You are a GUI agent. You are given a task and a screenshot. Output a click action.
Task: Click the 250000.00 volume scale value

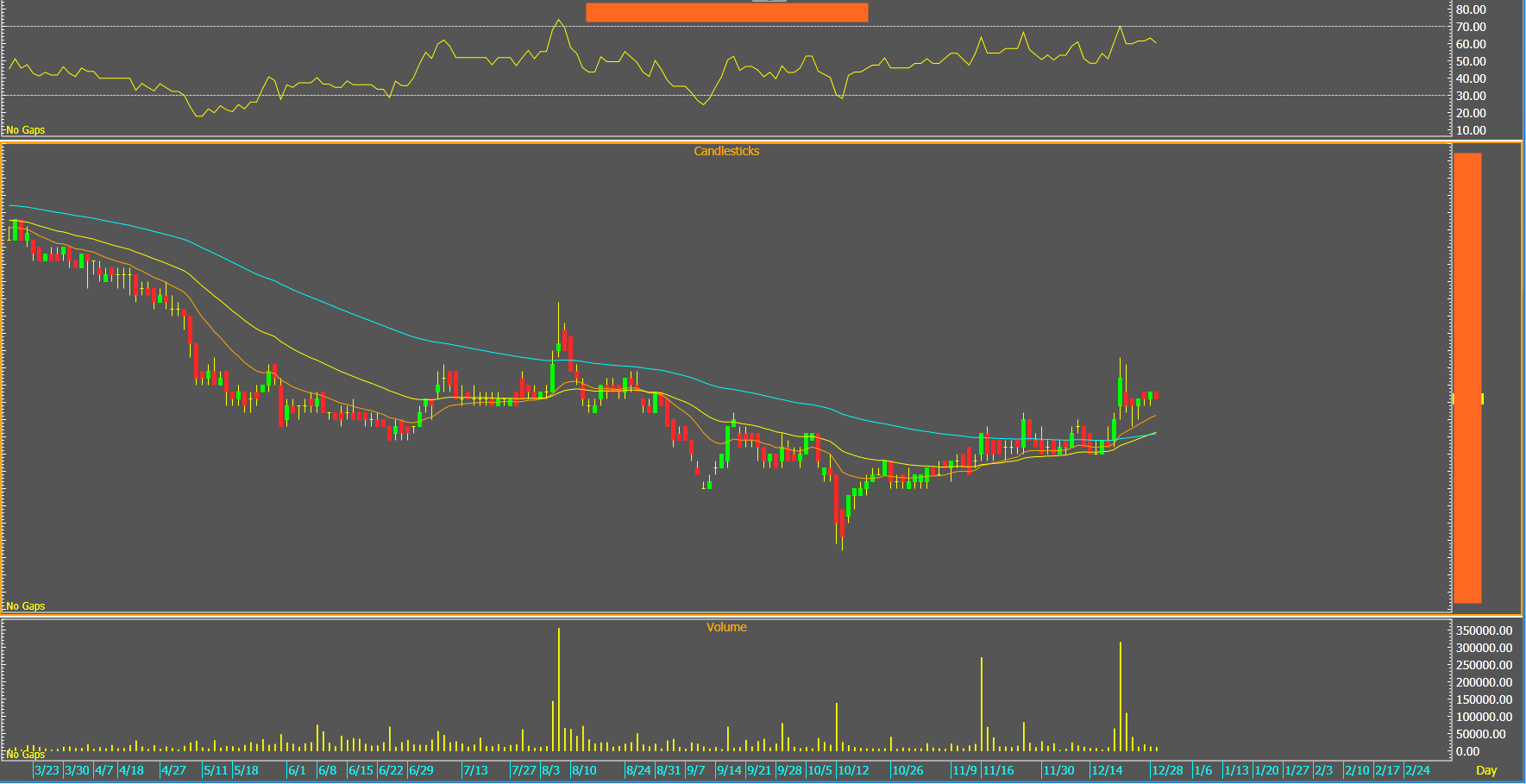click(x=1484, y=665)
